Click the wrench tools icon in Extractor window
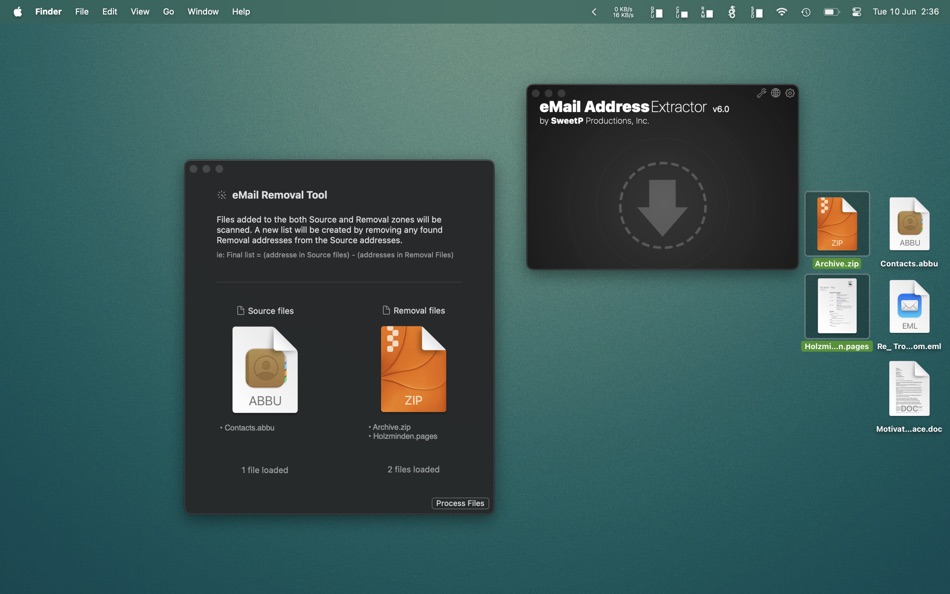950x594 pixels. coord(761,93)
